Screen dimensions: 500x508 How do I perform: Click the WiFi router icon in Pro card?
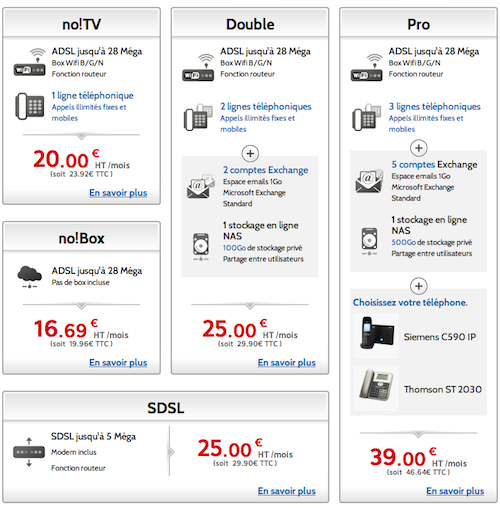[x=367, y=67]
